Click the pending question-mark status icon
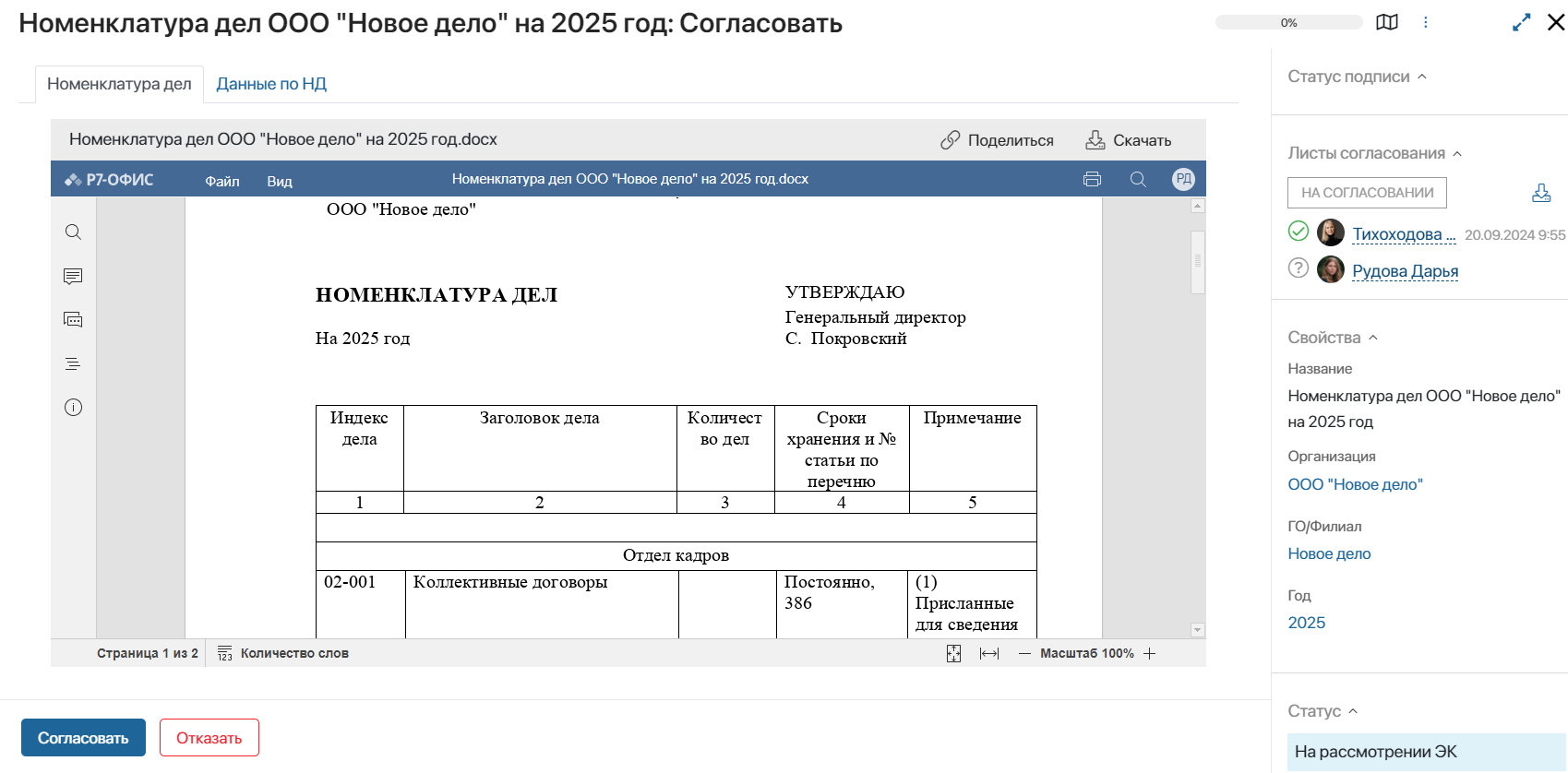 coord(1299,268)
